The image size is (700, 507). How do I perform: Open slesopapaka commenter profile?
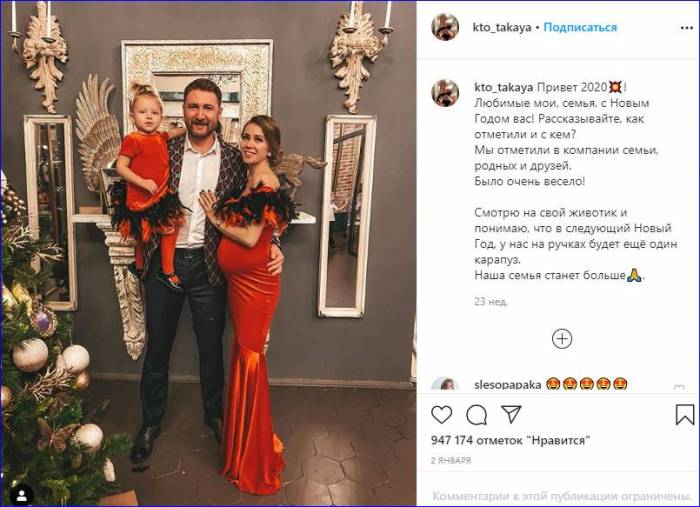coord(508,384)
